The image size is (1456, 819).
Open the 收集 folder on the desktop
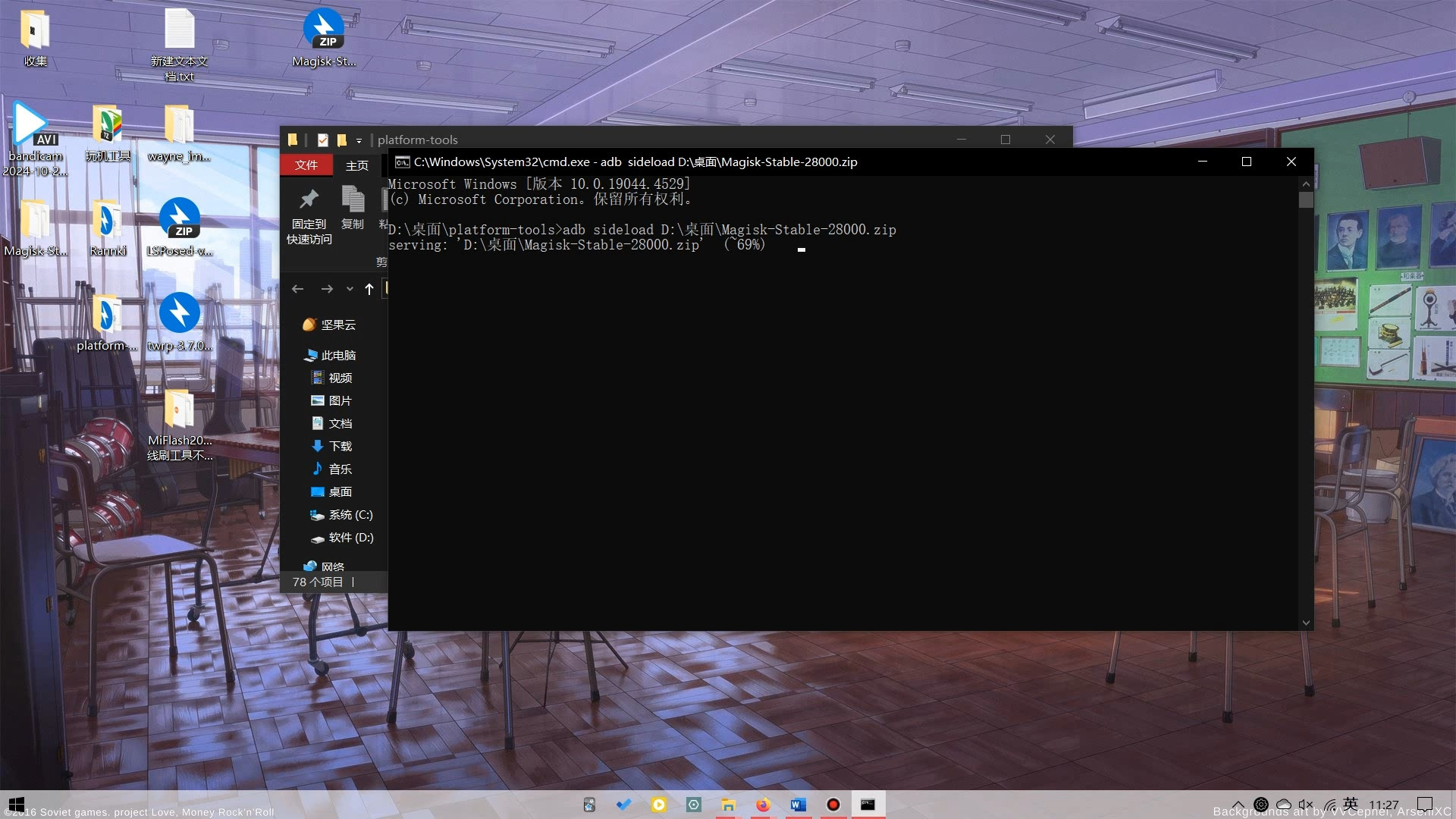(35, 38)
